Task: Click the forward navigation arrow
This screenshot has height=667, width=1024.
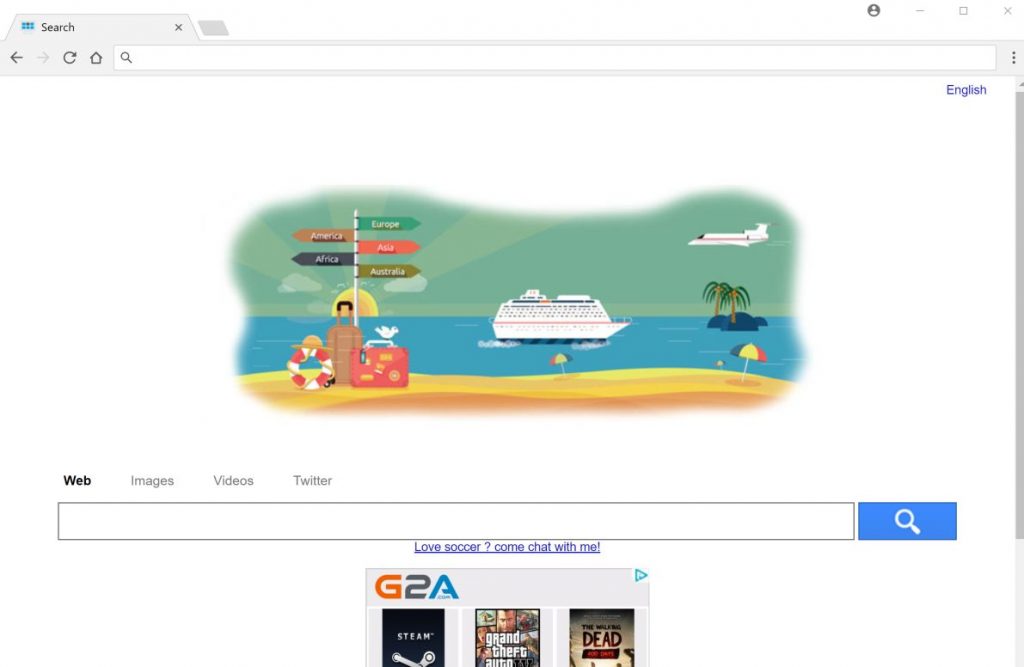Action: point(43,57)
